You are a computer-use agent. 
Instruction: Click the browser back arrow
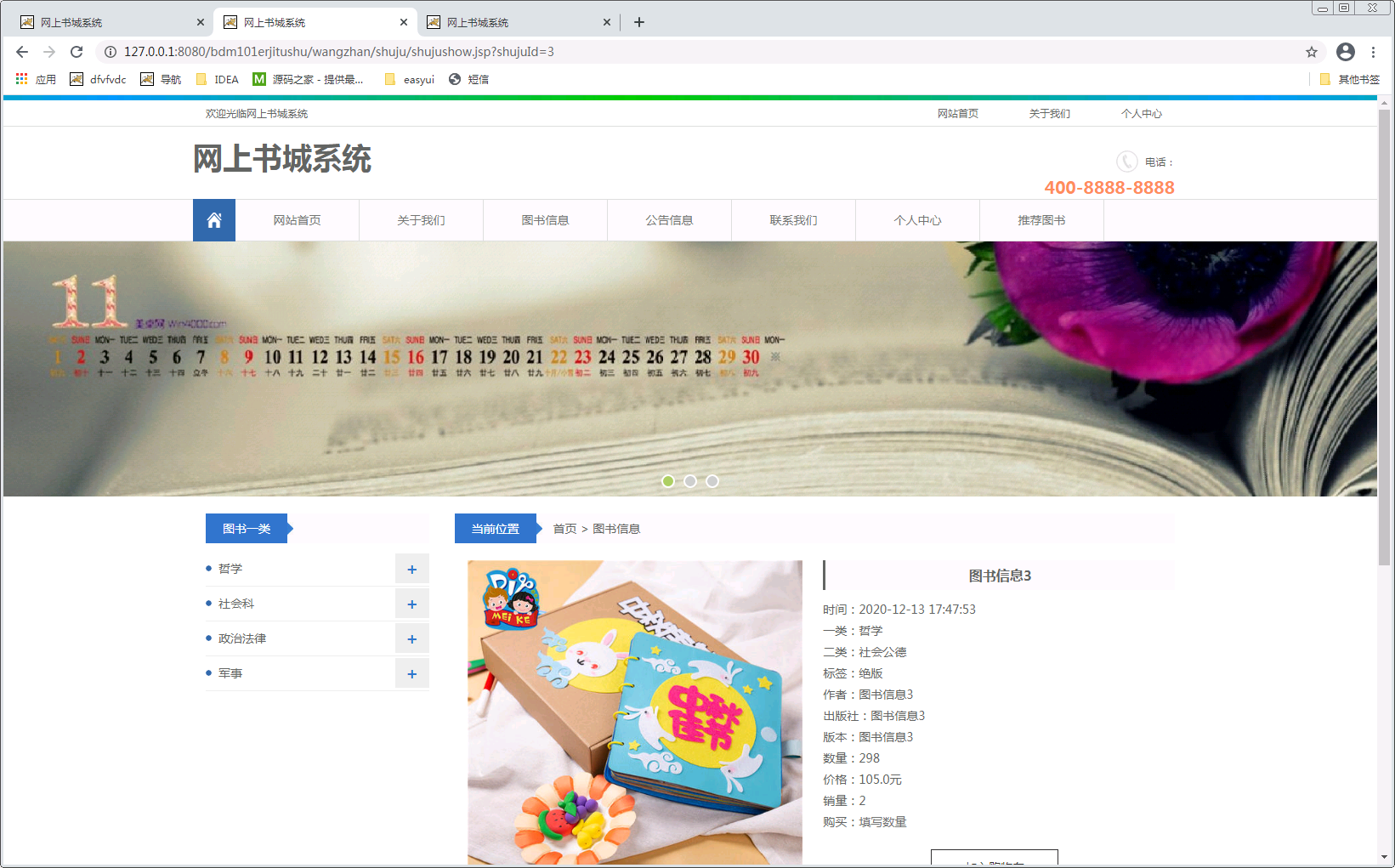coord(22,52)
